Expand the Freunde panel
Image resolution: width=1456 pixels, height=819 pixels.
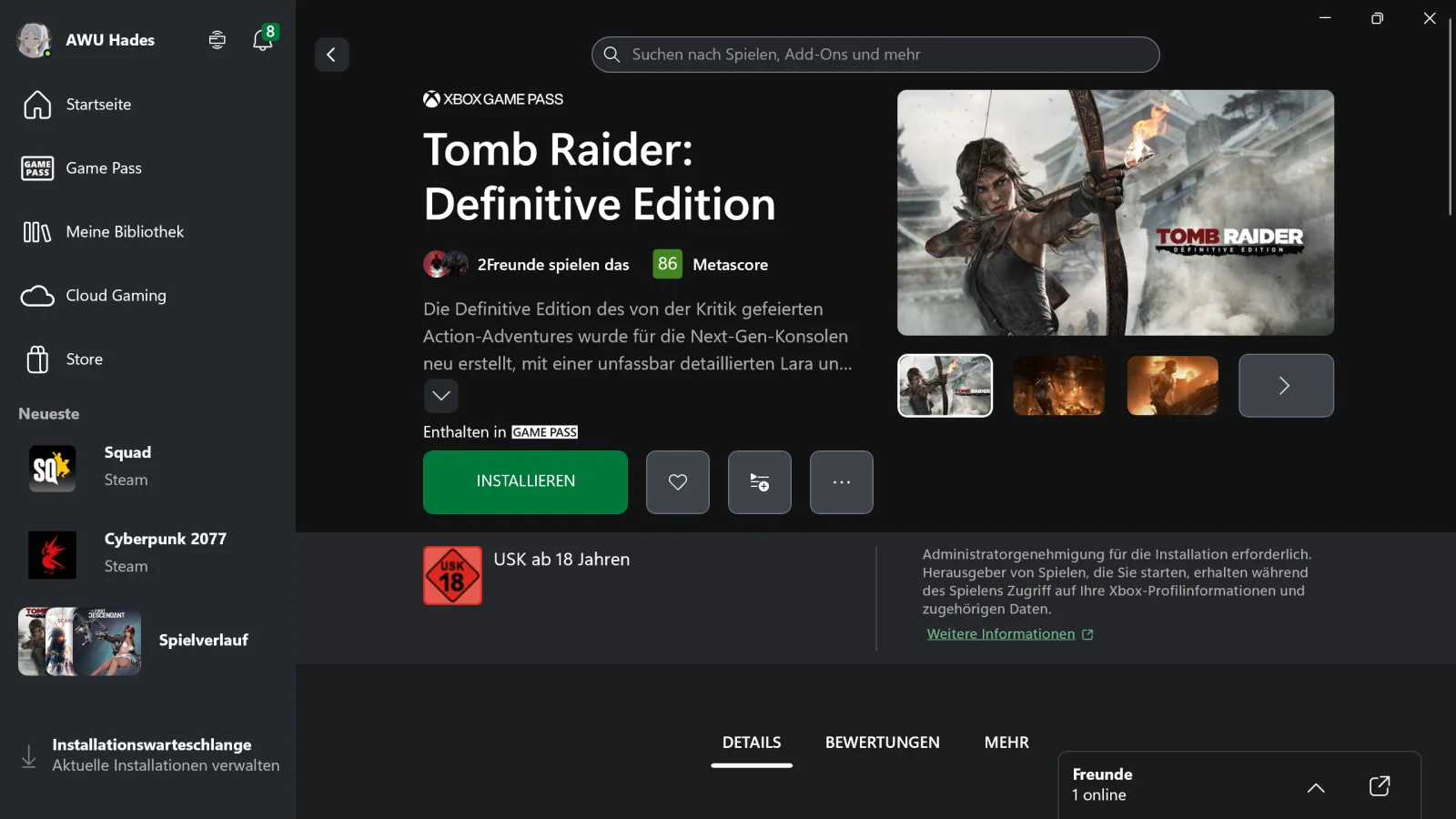pos(1316,787)
